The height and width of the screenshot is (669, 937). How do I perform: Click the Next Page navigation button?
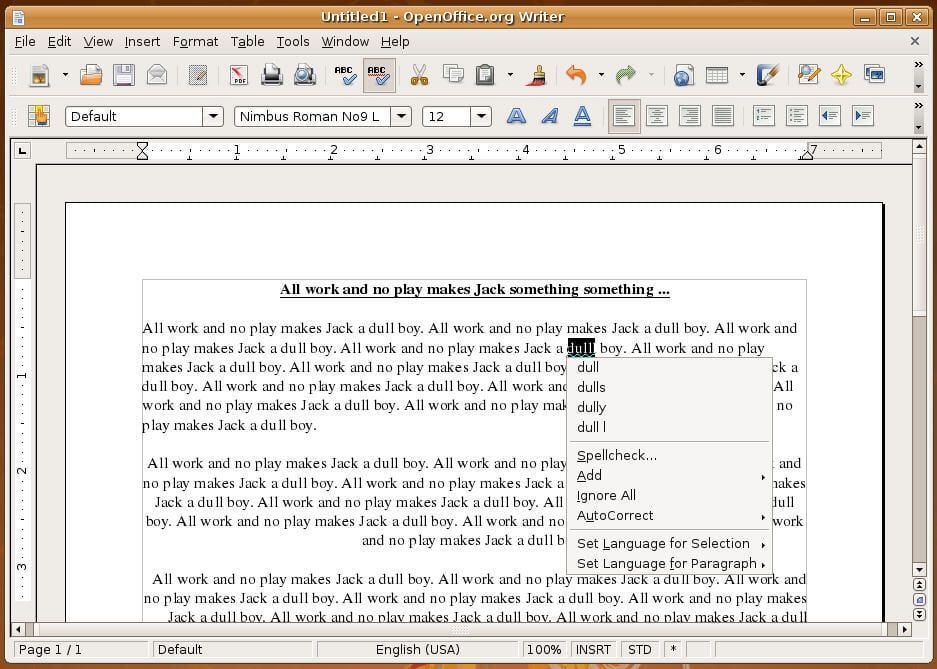click(x=919, y=614)
